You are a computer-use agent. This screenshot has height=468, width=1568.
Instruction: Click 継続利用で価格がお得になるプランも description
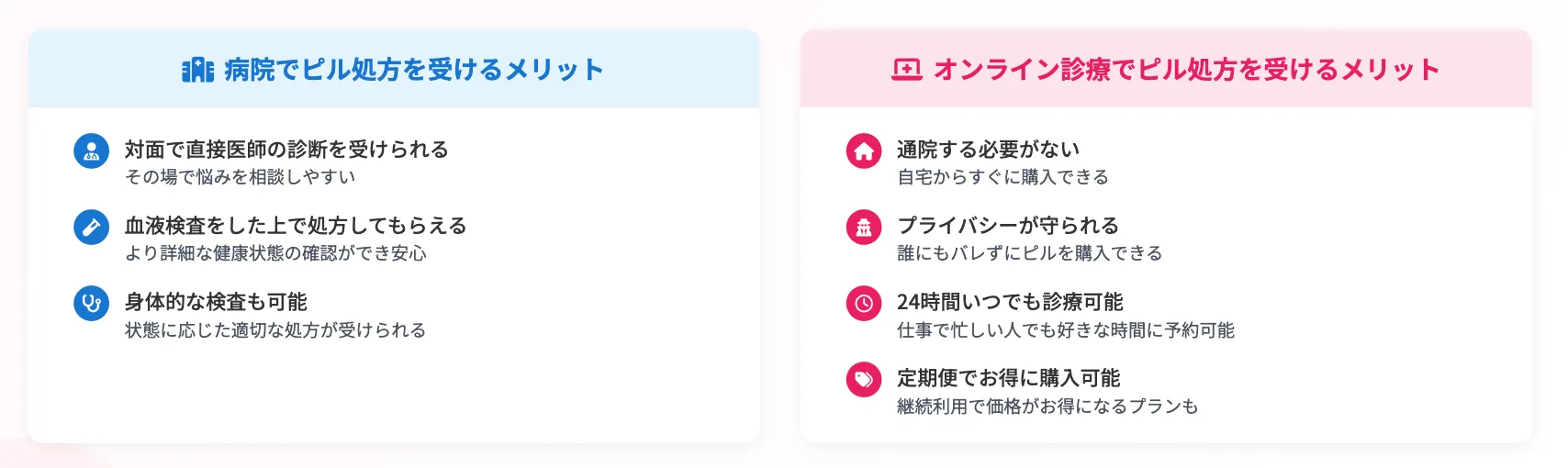point(1047,407)
